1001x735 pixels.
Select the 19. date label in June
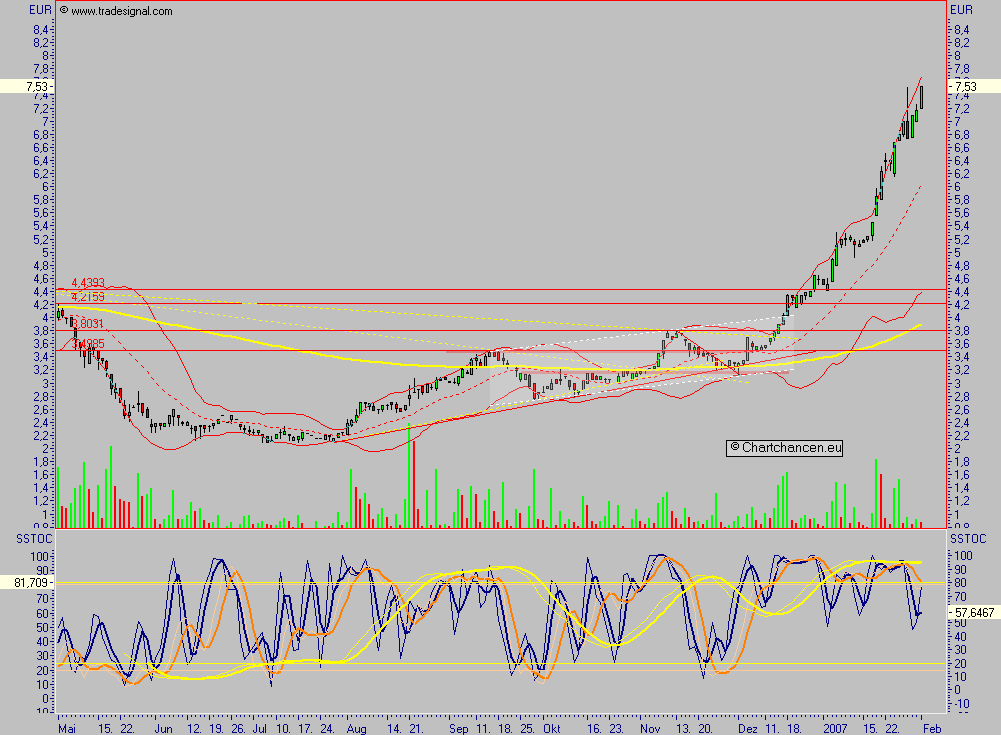(x=216, y=729)
